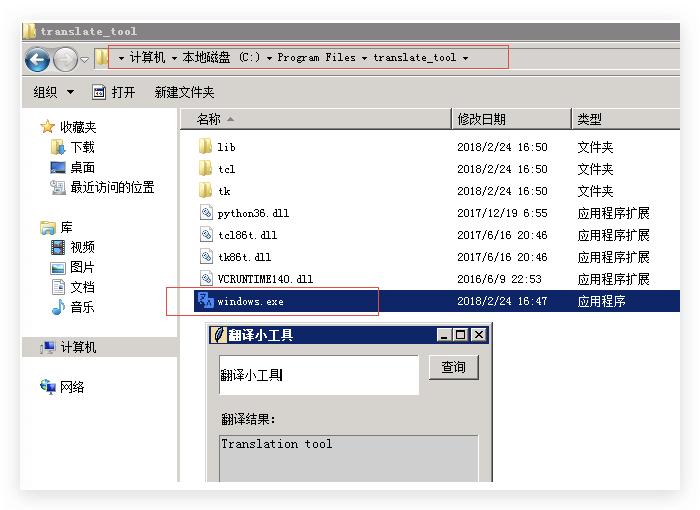Click the feather icon in 翻译小工具 title bar

pyautogui.click(x=218, y=334)
